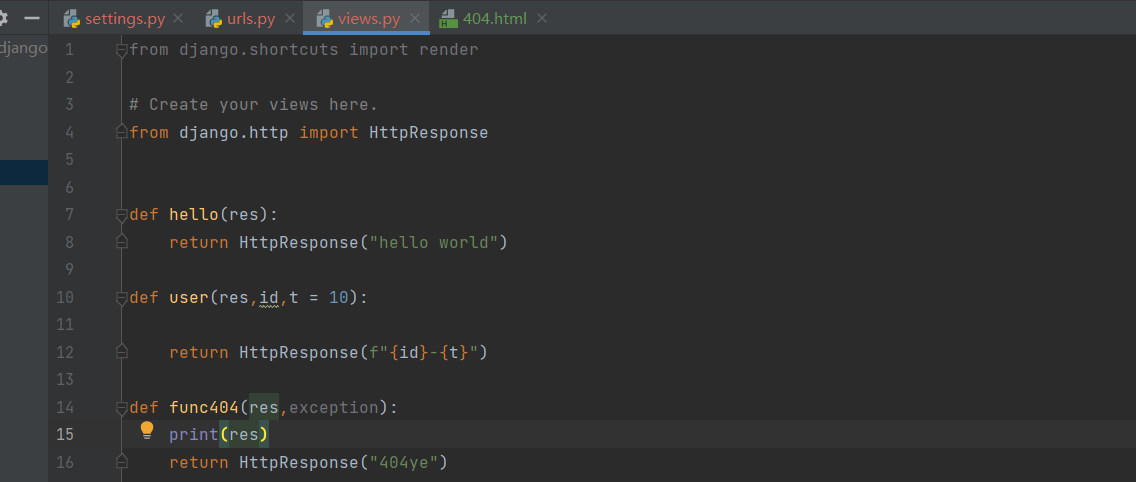This screenshot has width=1136, height=482.
Task: Hide the project panel with minus icon
Action: click(32, 18)
